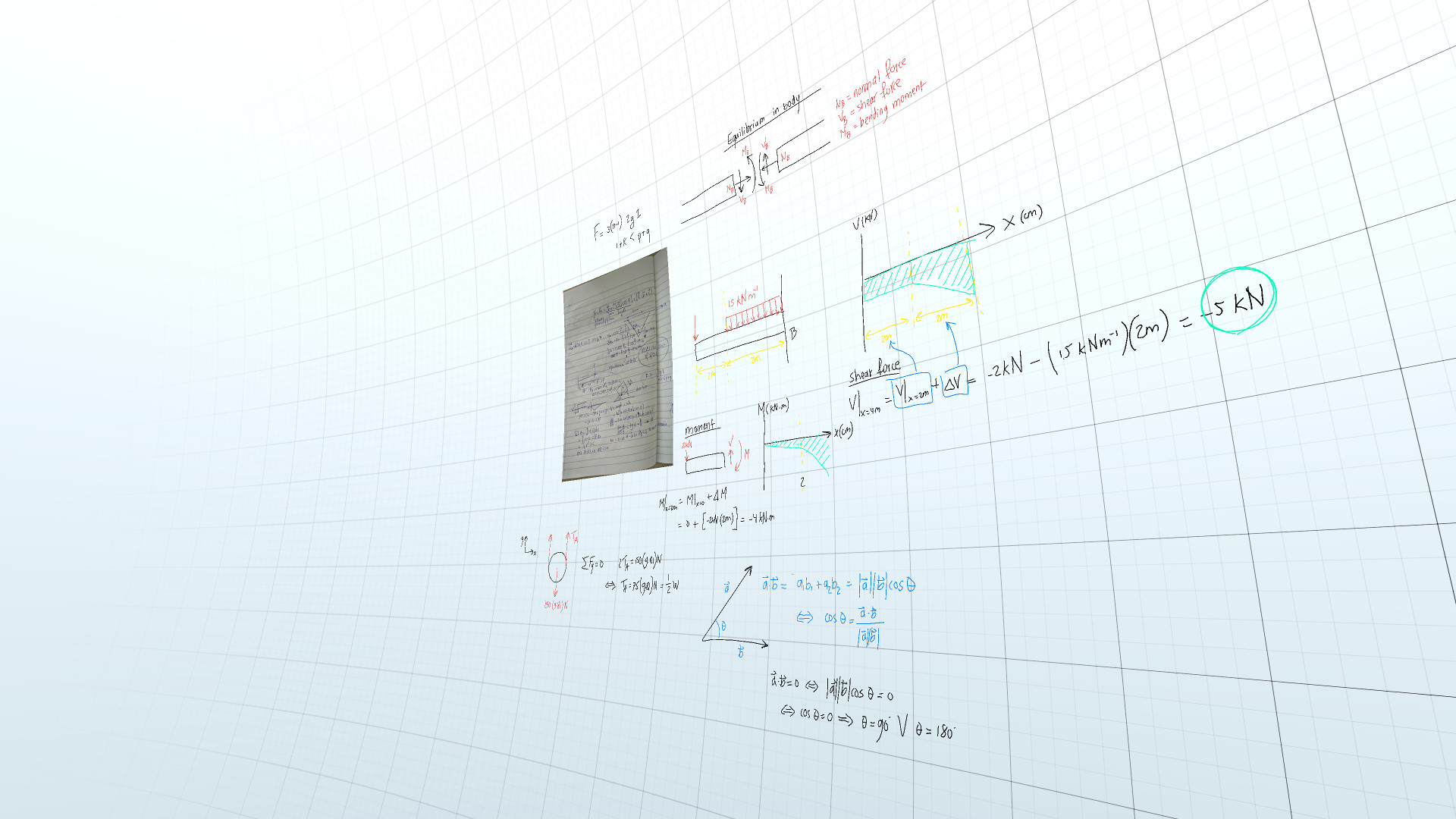Viewport: 1456px width, 819px height.
Task: Click the blue dot product formula
Action: click(x=838, y=585)
